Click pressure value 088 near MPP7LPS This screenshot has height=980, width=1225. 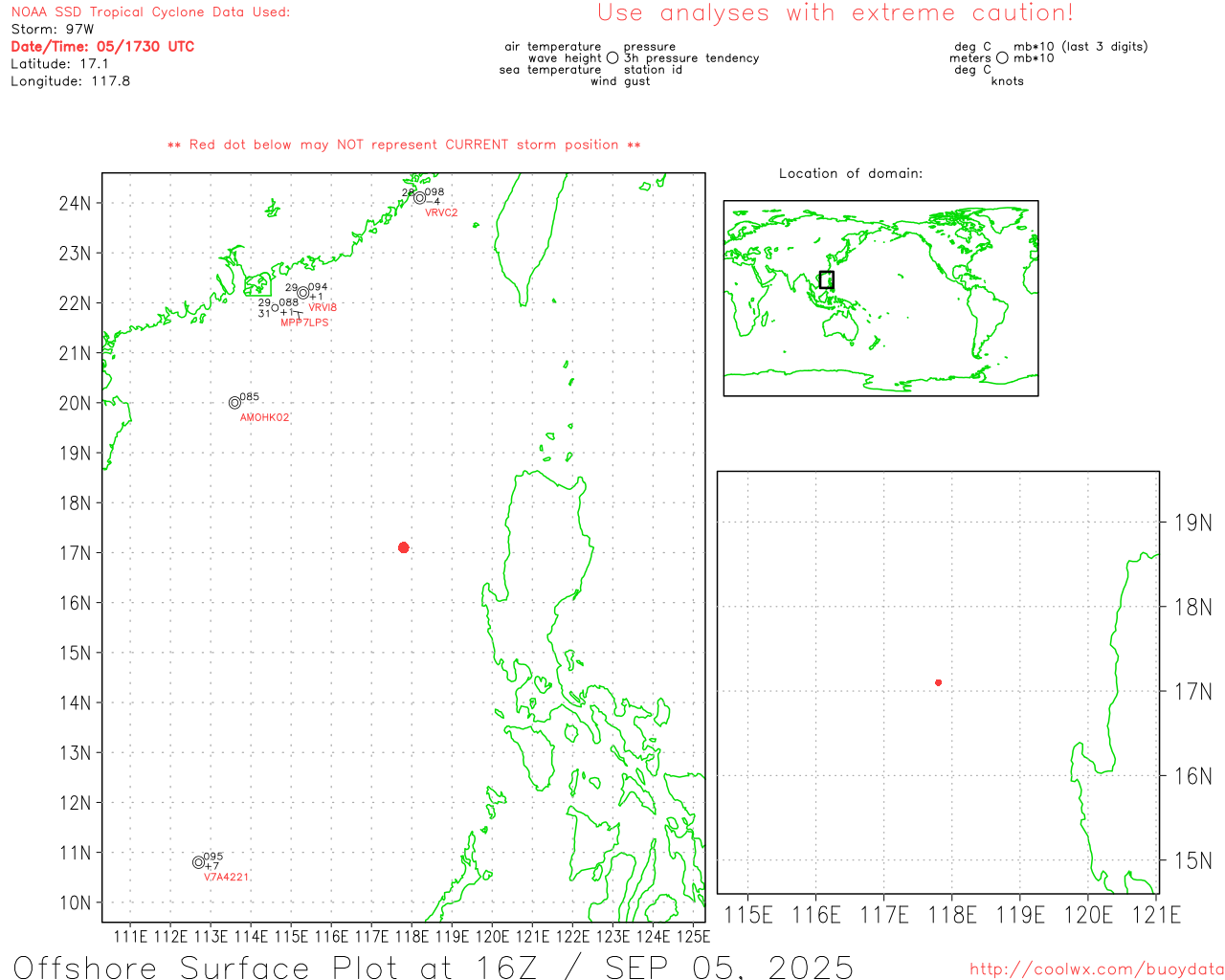(x=289, y=302)
